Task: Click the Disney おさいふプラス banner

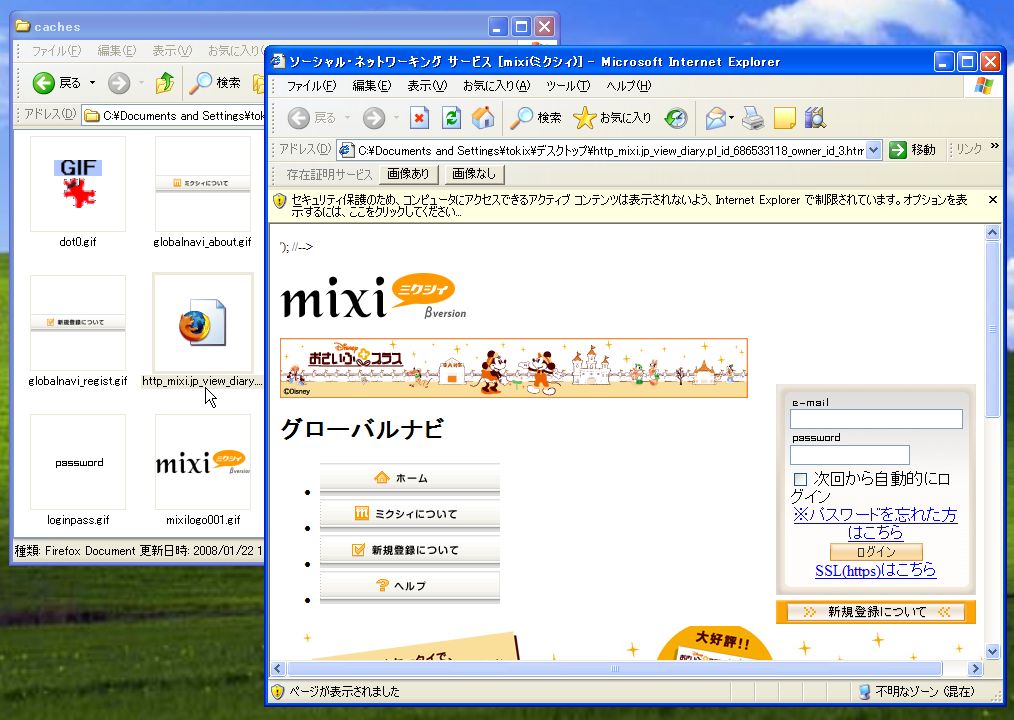Action: [514, 367]
